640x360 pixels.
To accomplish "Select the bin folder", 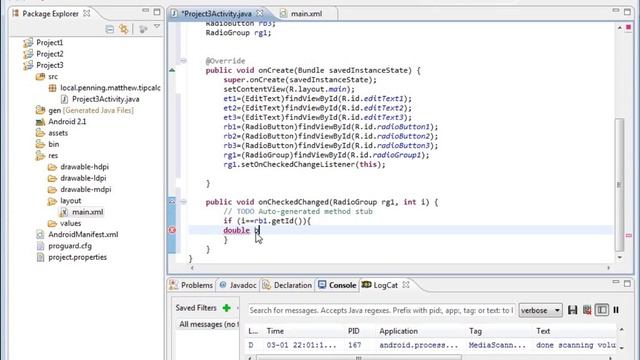I will pos(53,144).
